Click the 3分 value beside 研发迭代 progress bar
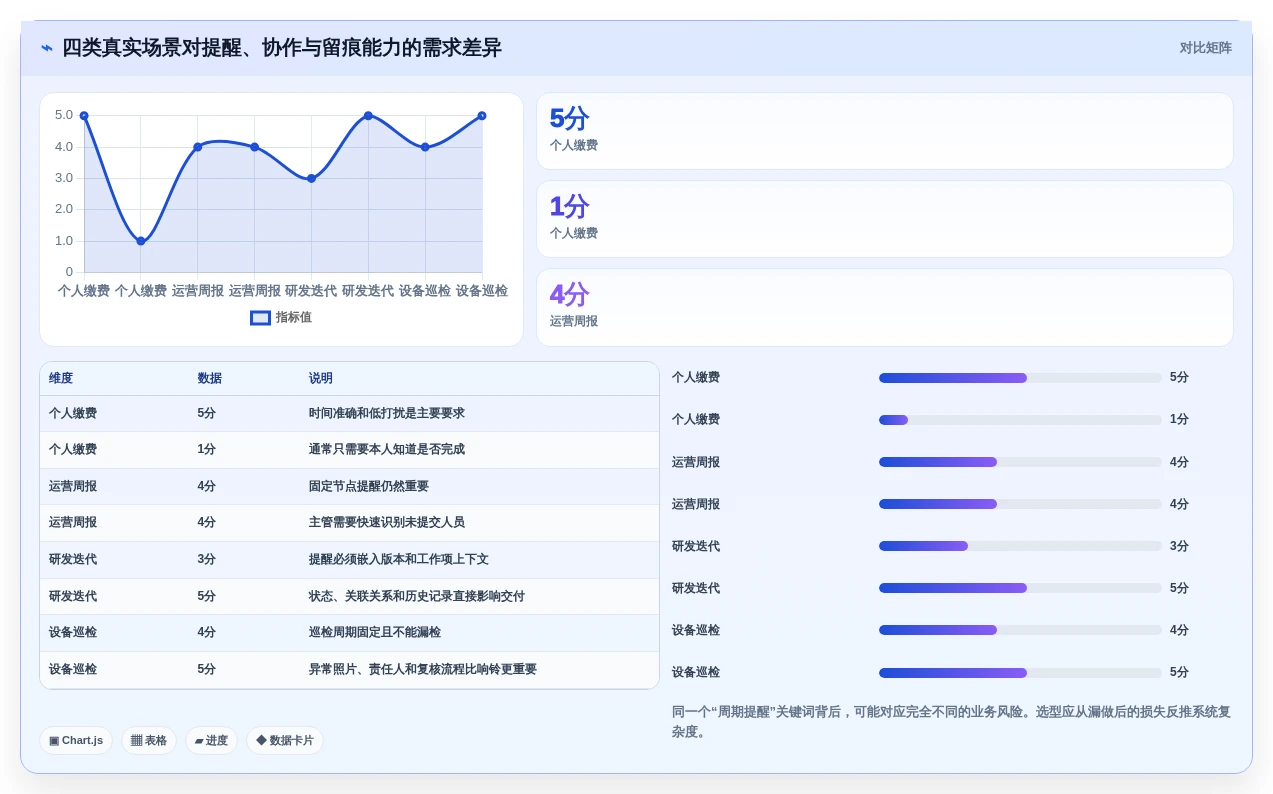1273x794 pixels. (x=1179, y=546)
